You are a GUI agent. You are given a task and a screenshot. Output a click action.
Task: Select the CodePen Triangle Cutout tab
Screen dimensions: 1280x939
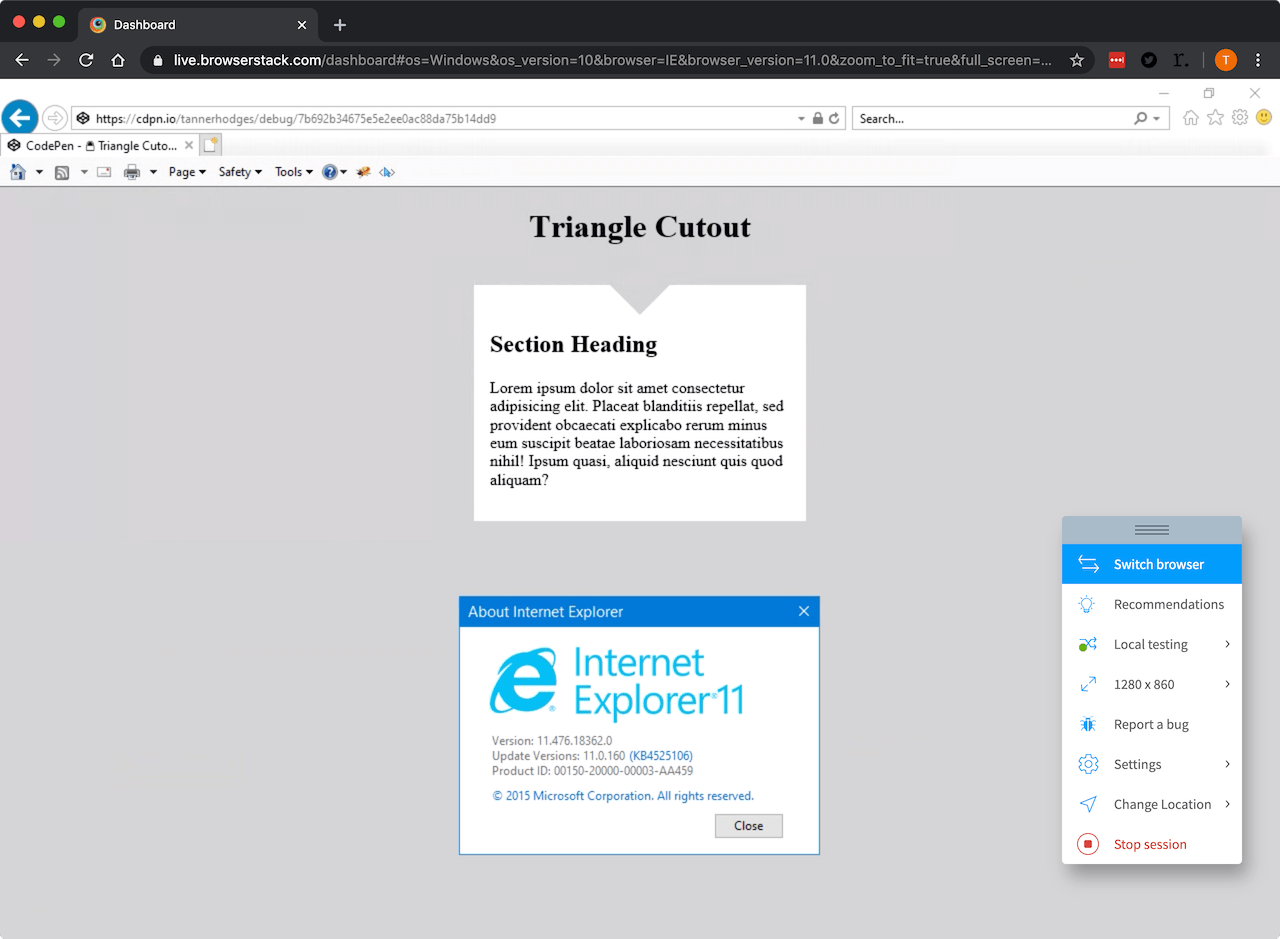point(100,146)
